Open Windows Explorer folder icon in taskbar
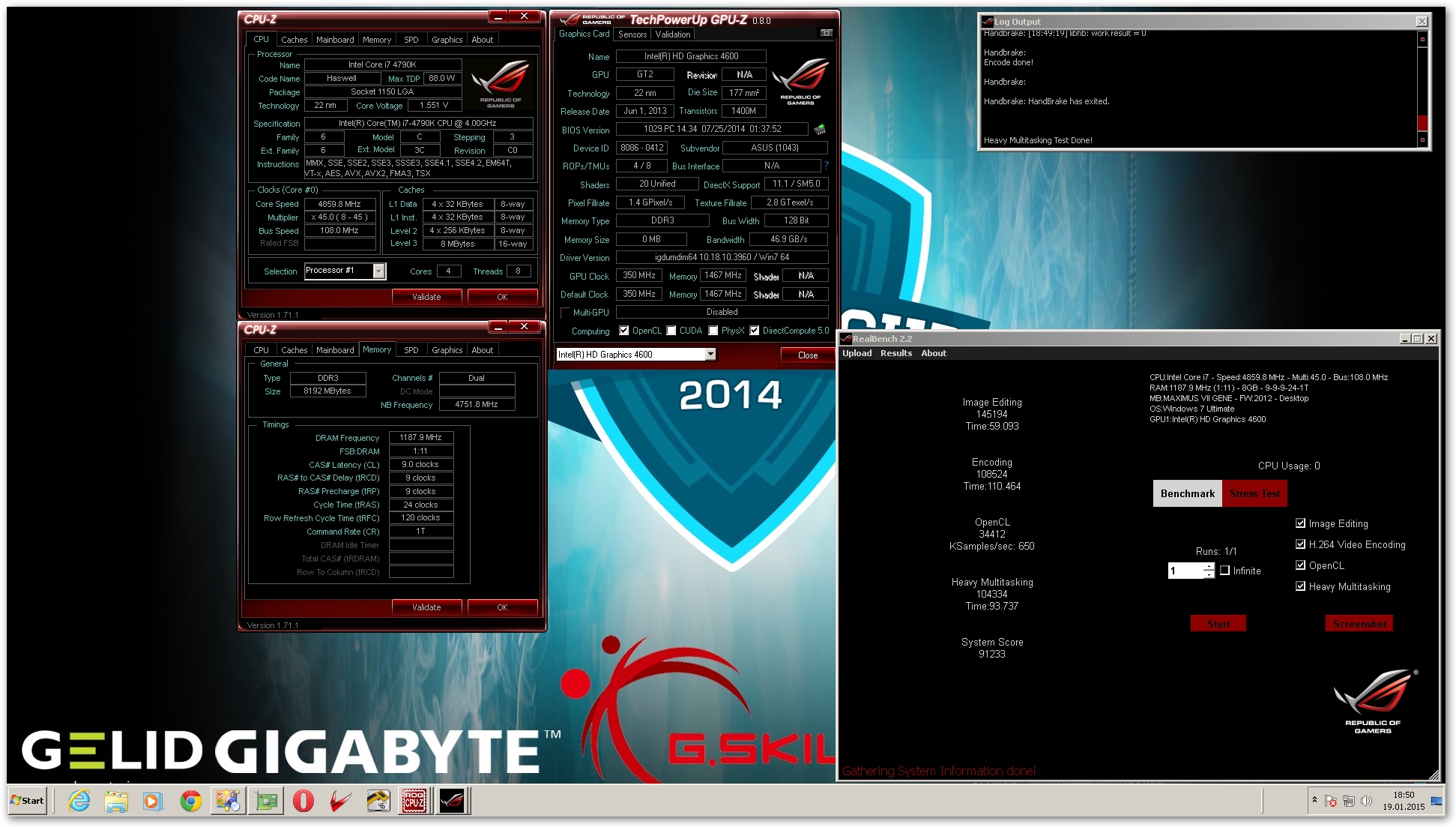 tap(116, 801)
